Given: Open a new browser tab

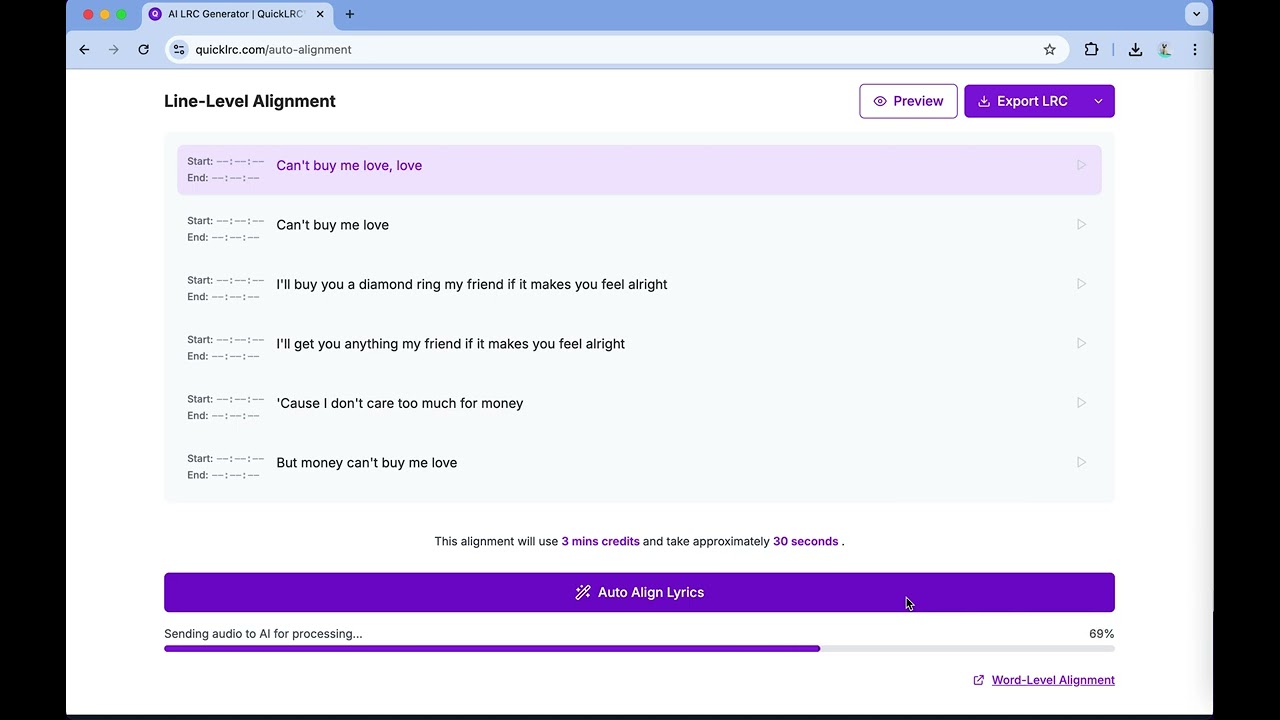Looking at the screenshot, I should point(350,14).
